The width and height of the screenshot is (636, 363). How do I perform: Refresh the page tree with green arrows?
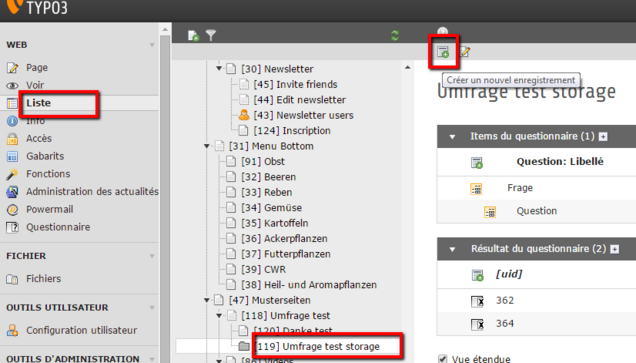(x=395, y=36)
